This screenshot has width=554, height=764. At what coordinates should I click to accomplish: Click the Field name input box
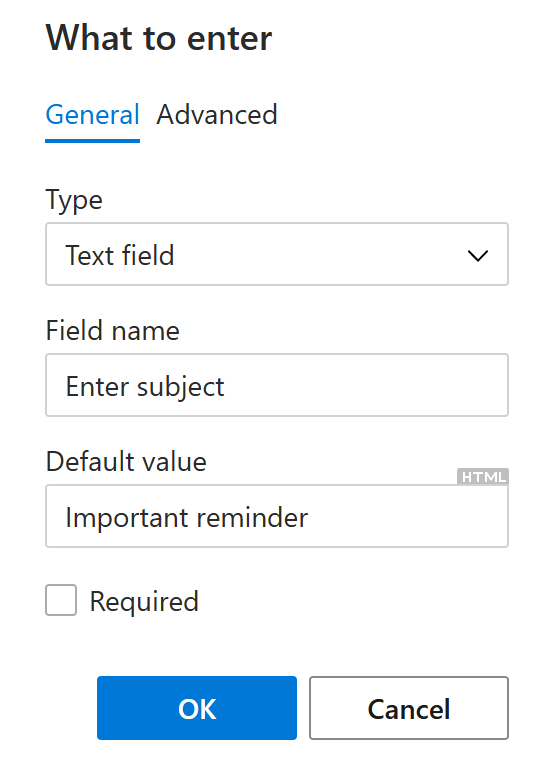277,385
